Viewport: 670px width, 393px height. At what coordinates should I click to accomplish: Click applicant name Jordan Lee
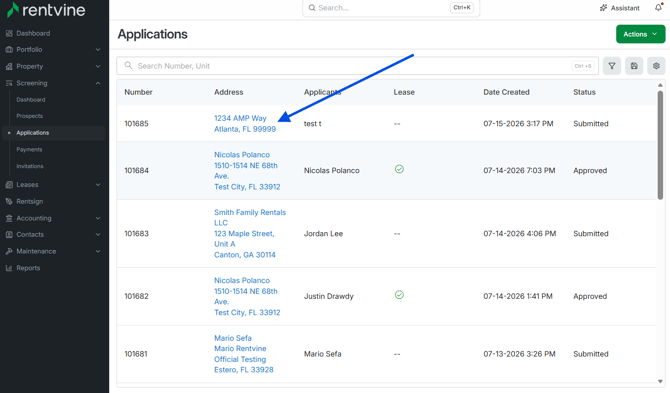click(x=323, y=234)
